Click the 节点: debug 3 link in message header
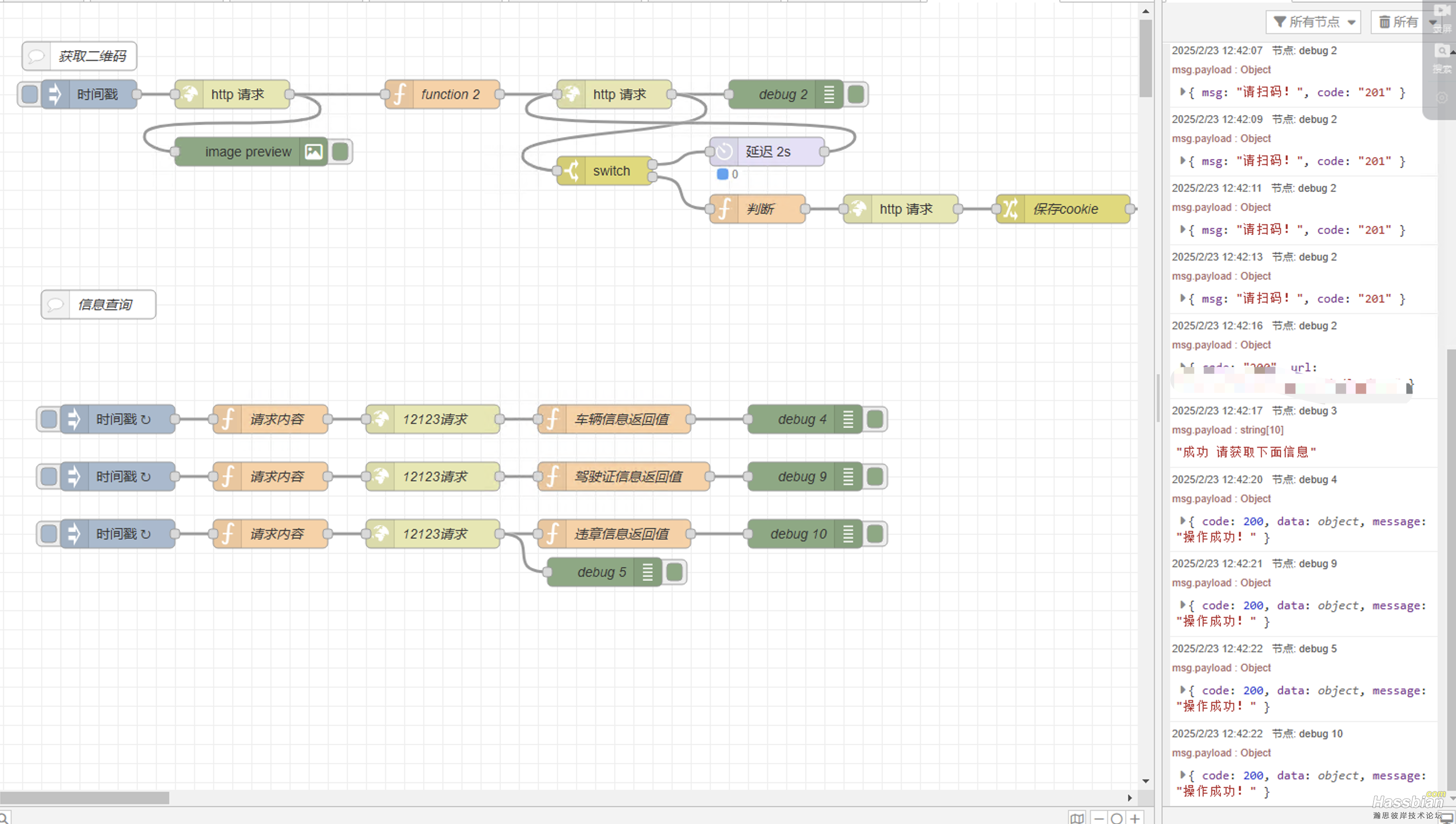 pos(1305,410)
